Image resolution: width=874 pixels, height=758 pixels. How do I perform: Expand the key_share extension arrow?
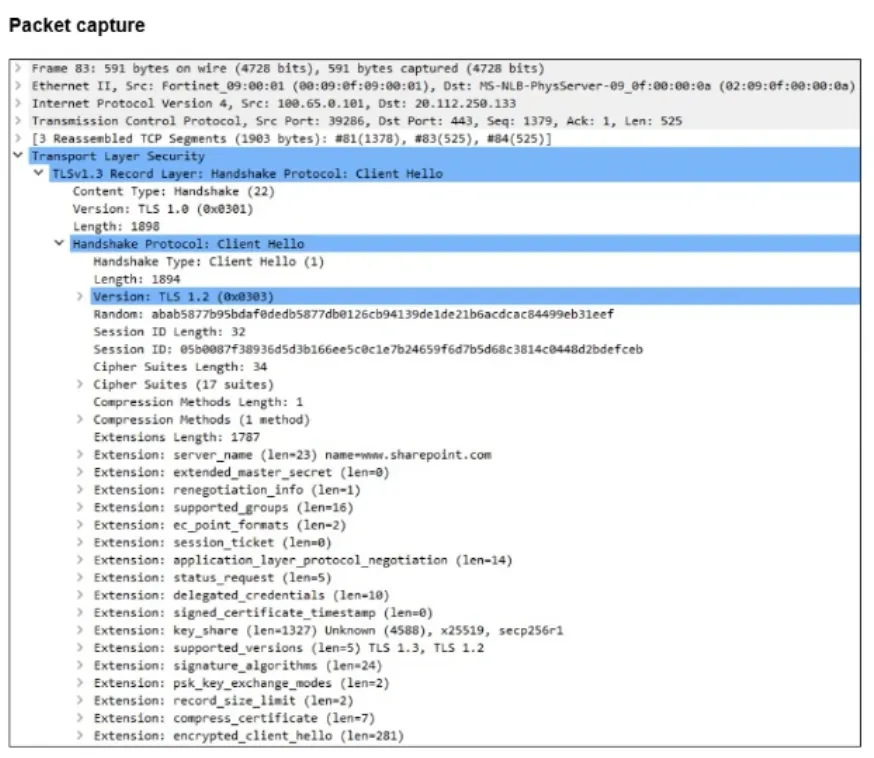click(x=80, y=630)
